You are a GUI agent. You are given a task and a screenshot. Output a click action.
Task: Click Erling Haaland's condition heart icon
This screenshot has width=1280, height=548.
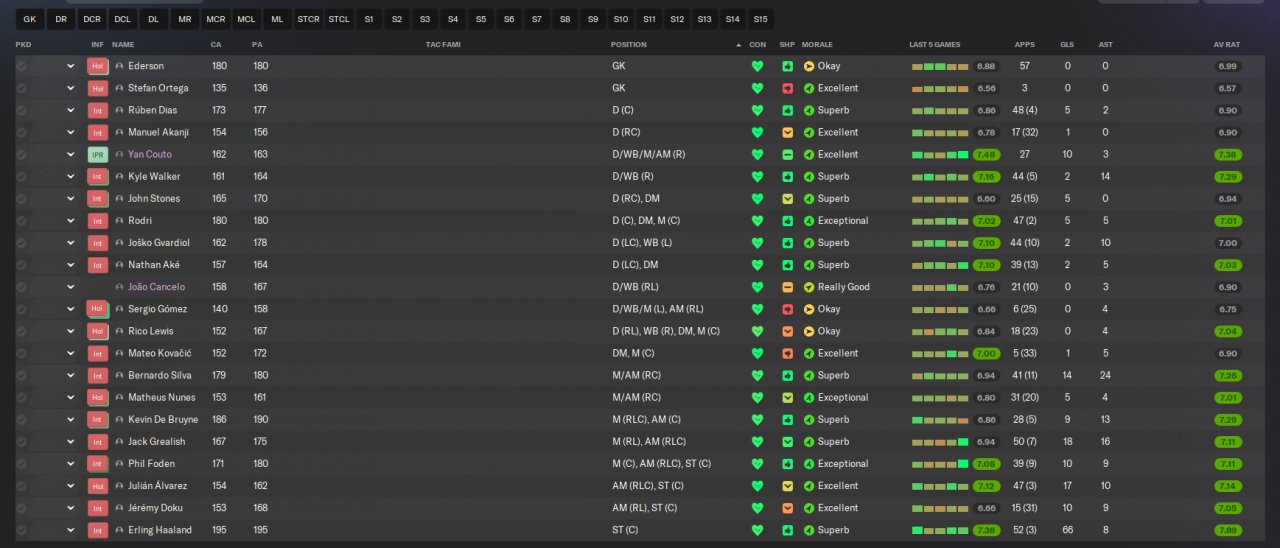coord(757,530)
